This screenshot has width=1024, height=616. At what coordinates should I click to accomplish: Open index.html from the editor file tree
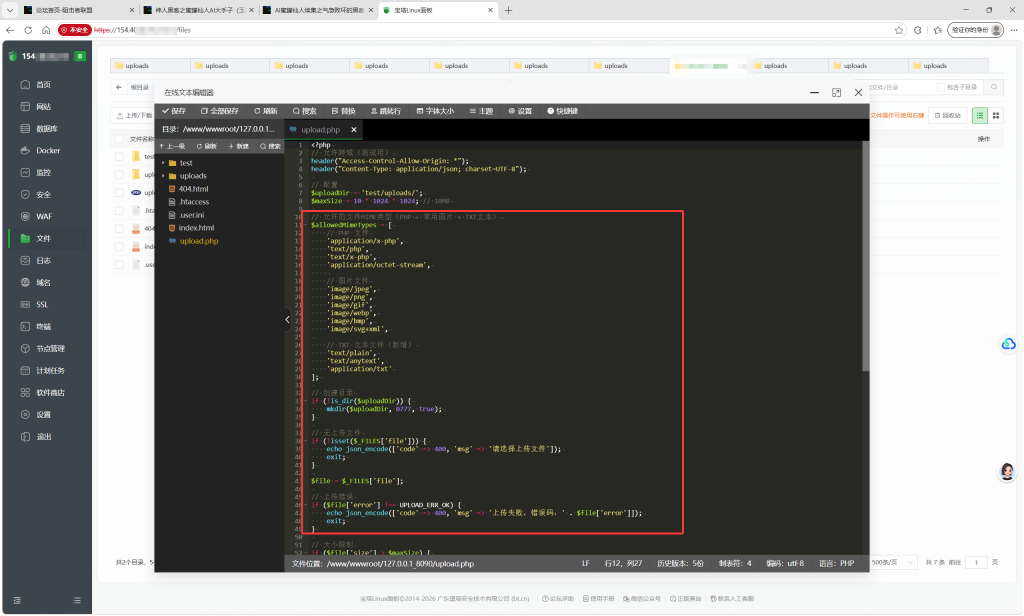(197, 228)
